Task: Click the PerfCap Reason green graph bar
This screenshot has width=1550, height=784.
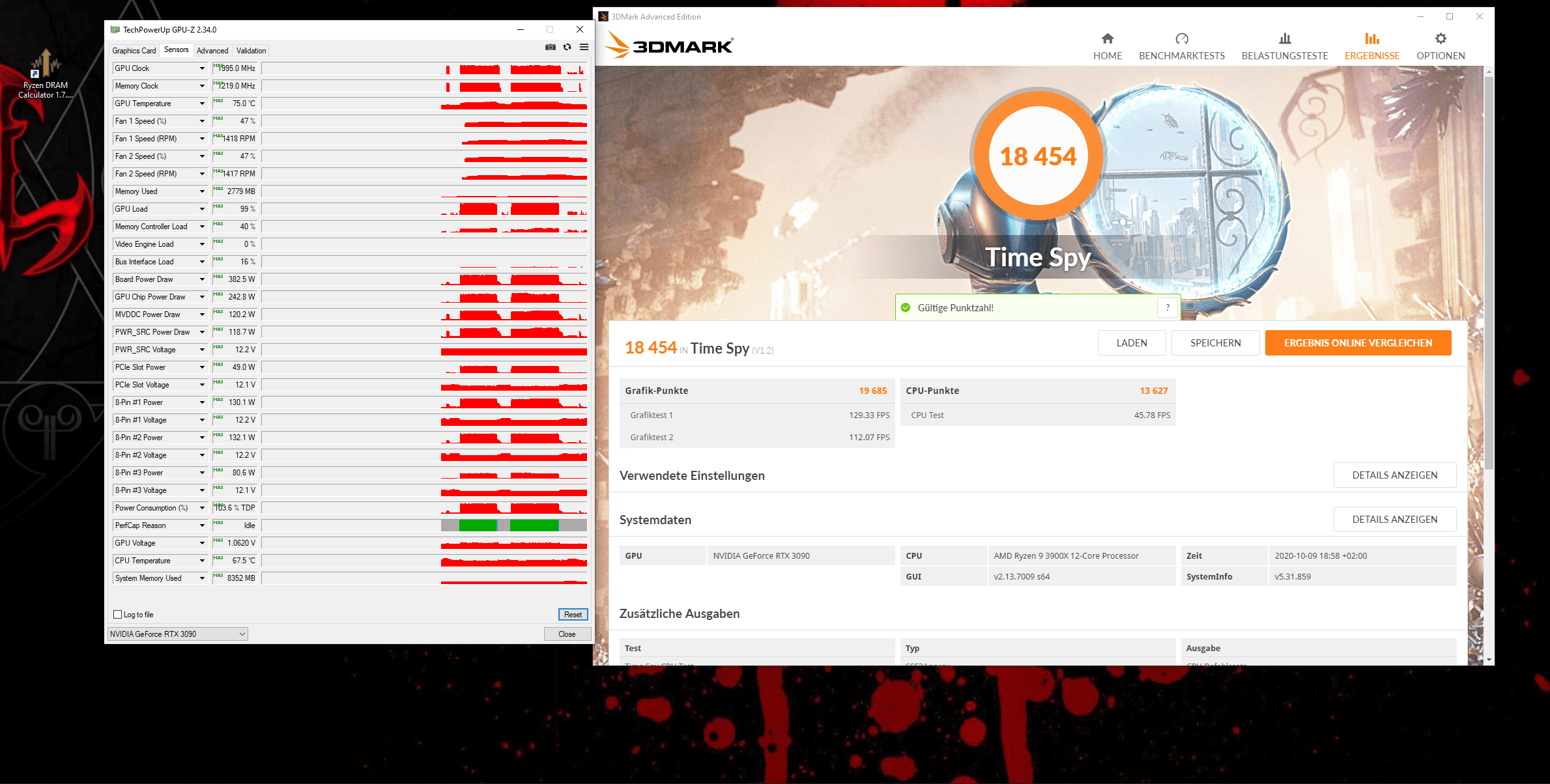Action: (478, 525)
